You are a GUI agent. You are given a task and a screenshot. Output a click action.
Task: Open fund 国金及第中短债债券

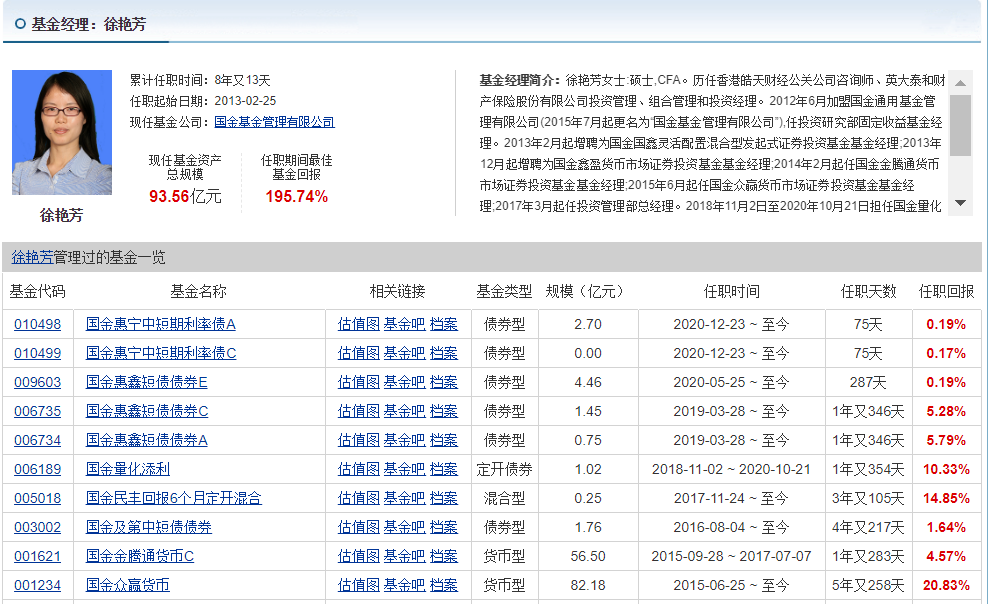pos(149,527)
